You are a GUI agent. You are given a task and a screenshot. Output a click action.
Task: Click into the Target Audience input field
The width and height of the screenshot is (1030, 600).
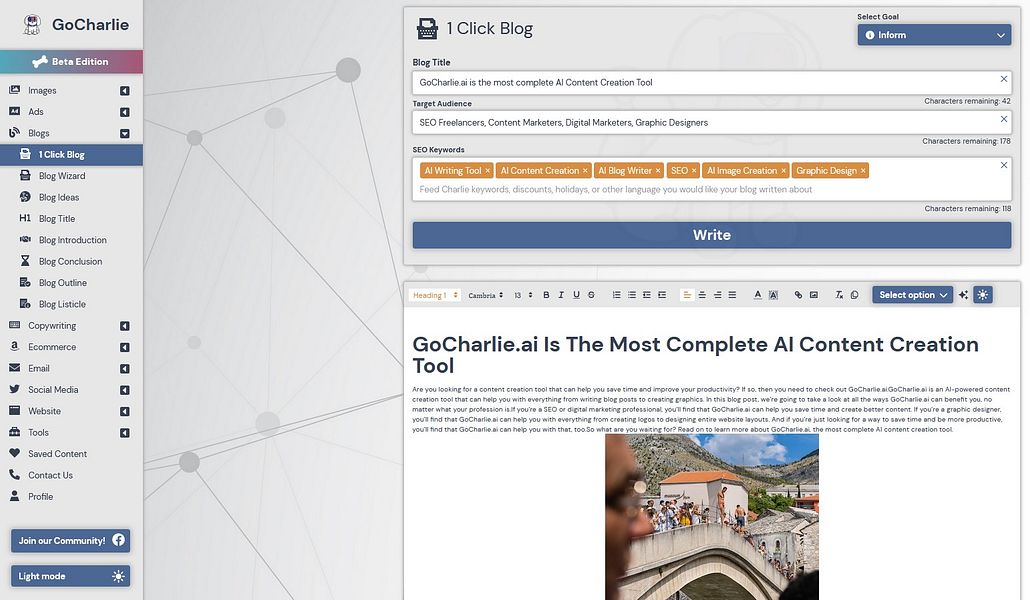click(711, 123)
